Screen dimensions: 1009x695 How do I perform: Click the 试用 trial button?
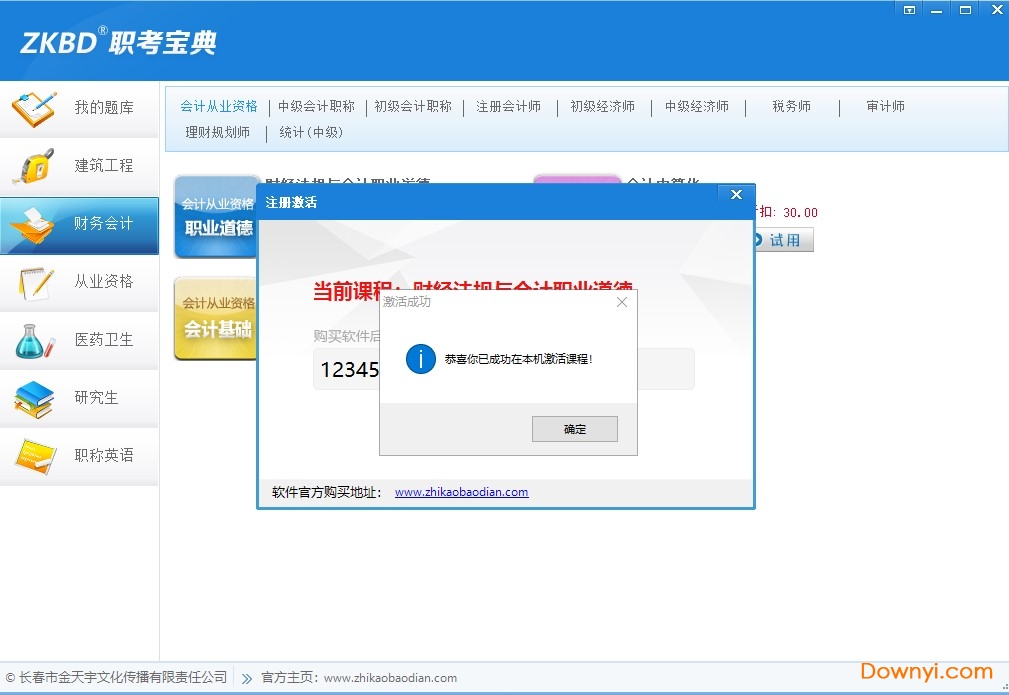pos(789,239)
